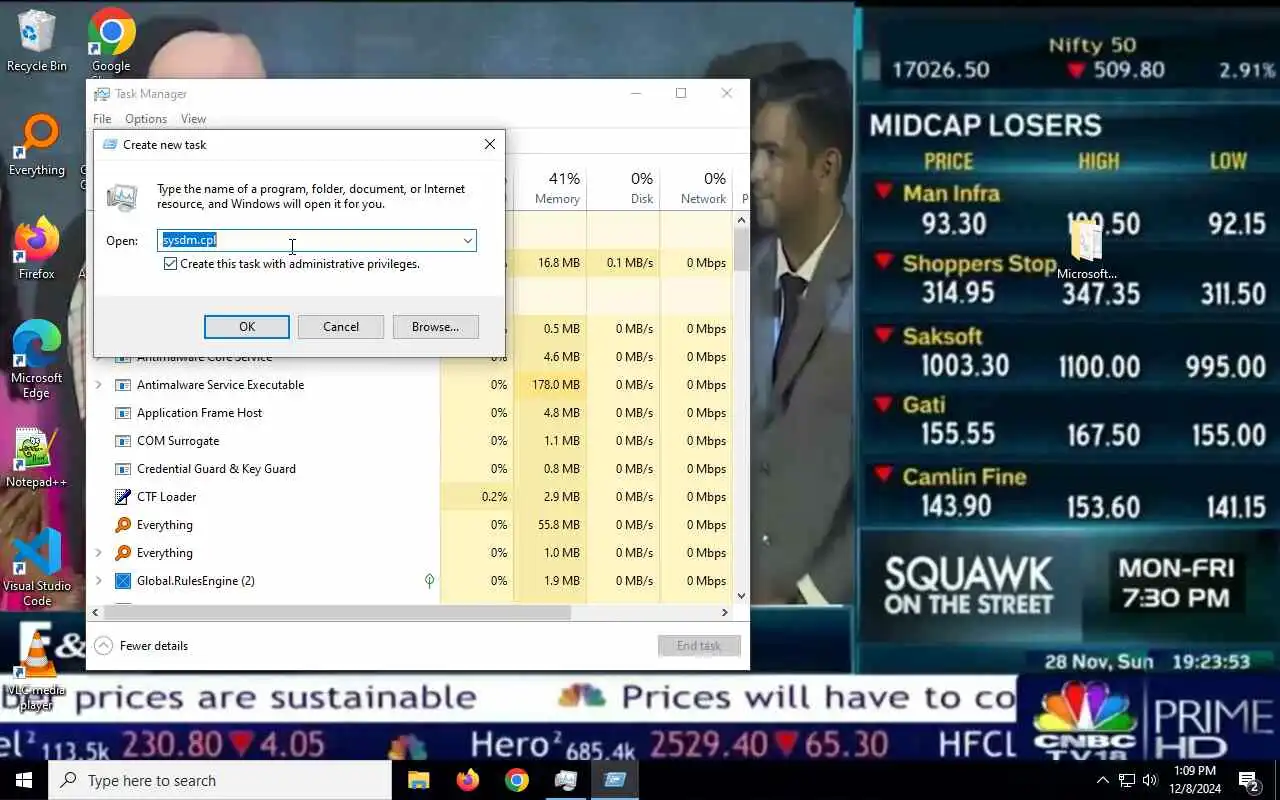Screen dimensions: 1280x800
Task: Select the CTF Loader process name
Action: coord(167,497)
